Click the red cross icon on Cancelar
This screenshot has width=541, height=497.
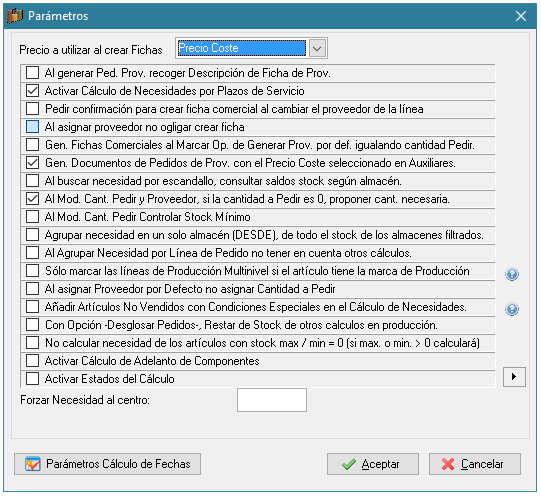tap(448, 464)
